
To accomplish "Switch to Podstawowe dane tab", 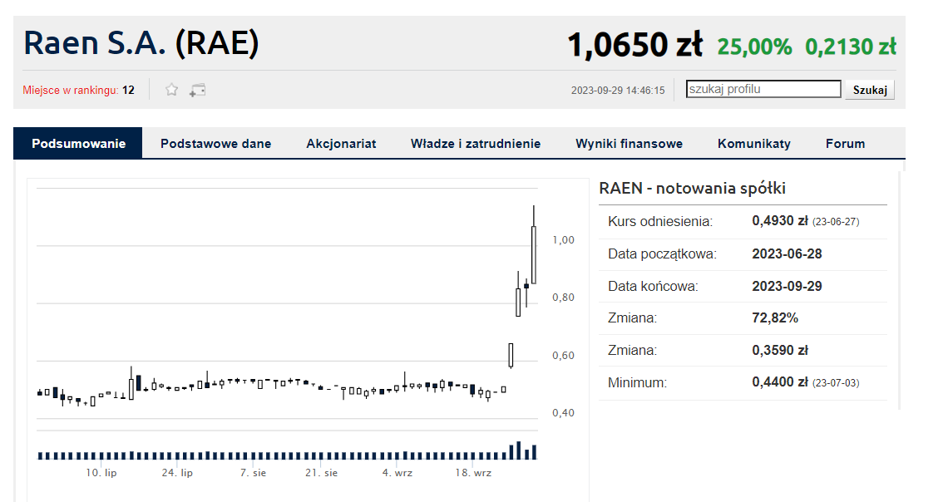I will click(x=215, y=143).
